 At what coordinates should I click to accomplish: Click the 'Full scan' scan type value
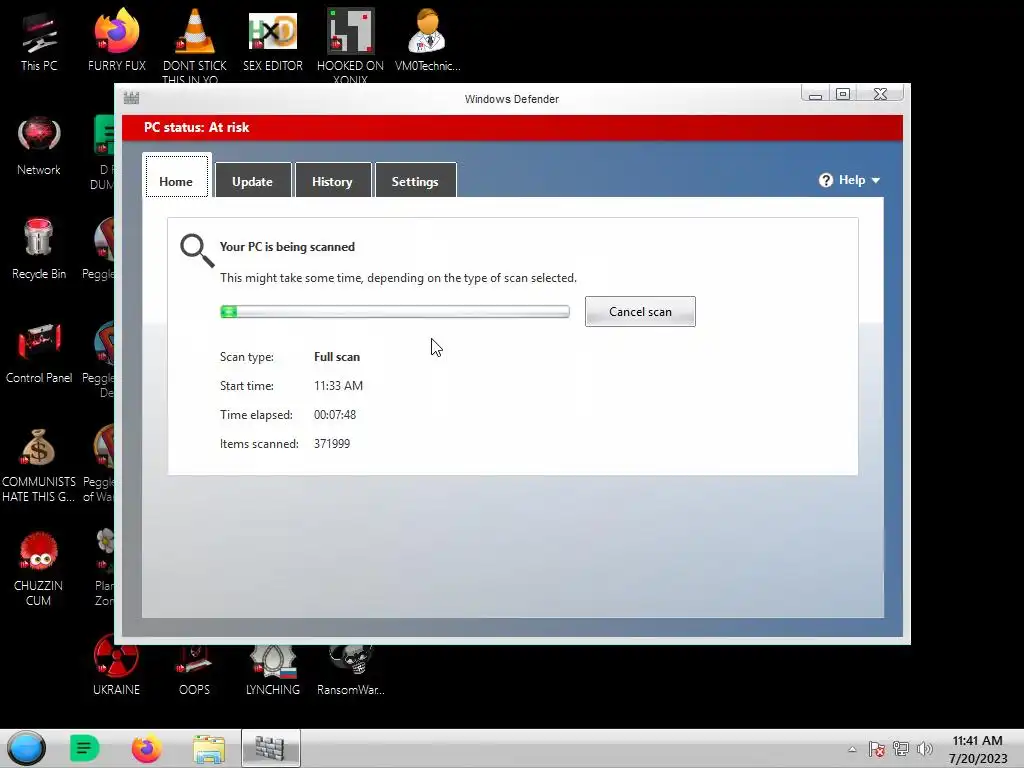[337, 357]
